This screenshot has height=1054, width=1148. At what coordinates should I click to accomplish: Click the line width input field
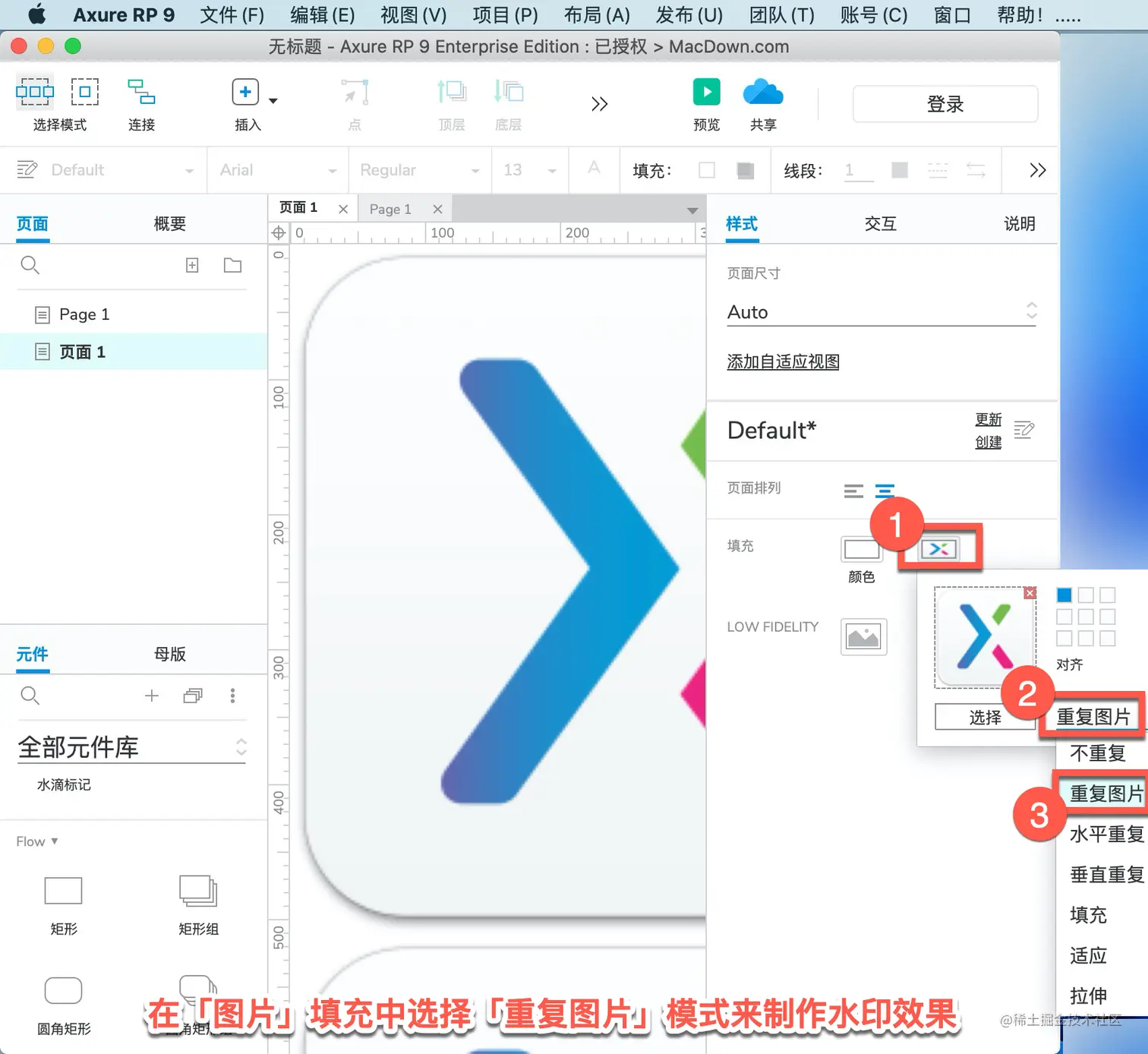point(859,170)
